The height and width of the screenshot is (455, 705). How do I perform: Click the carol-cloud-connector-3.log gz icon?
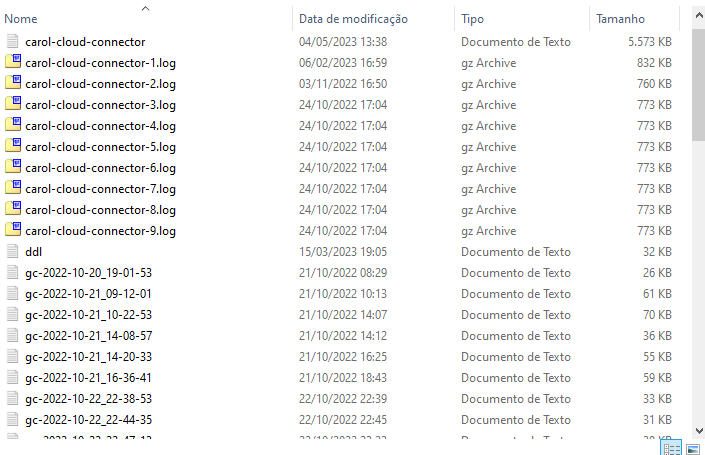(13, 105)
